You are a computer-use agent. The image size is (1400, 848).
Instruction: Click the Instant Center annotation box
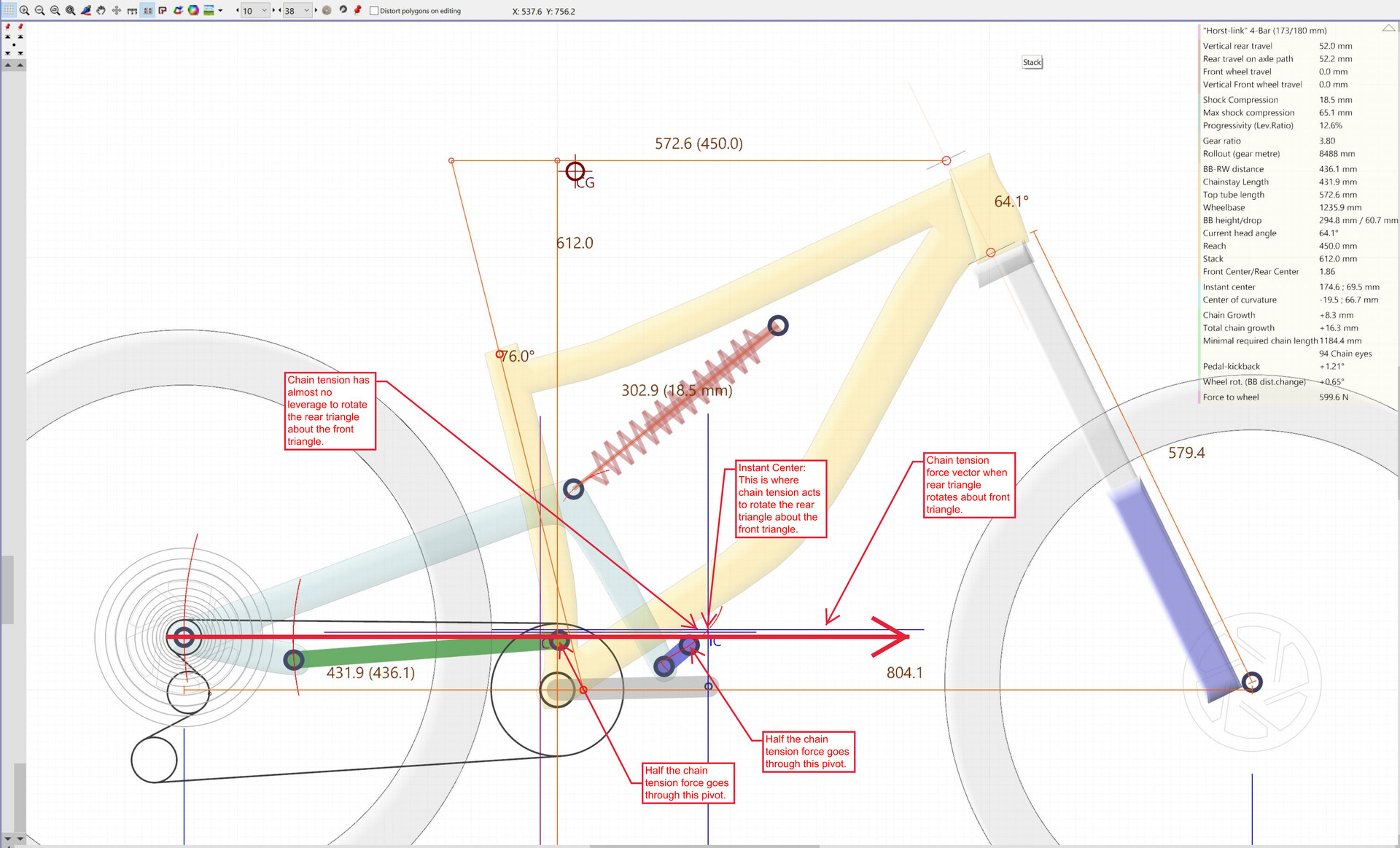pyautogui.click(x=780, y=499)
